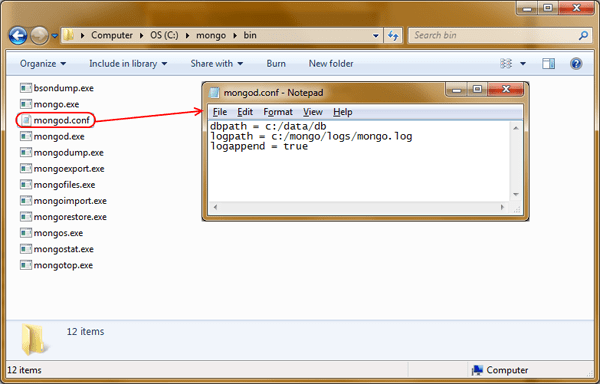Image resolution: width=600 pixels, height=384 pixels.
Task: Click the mongos.exe file icon
Action: [x=26, y=233]
